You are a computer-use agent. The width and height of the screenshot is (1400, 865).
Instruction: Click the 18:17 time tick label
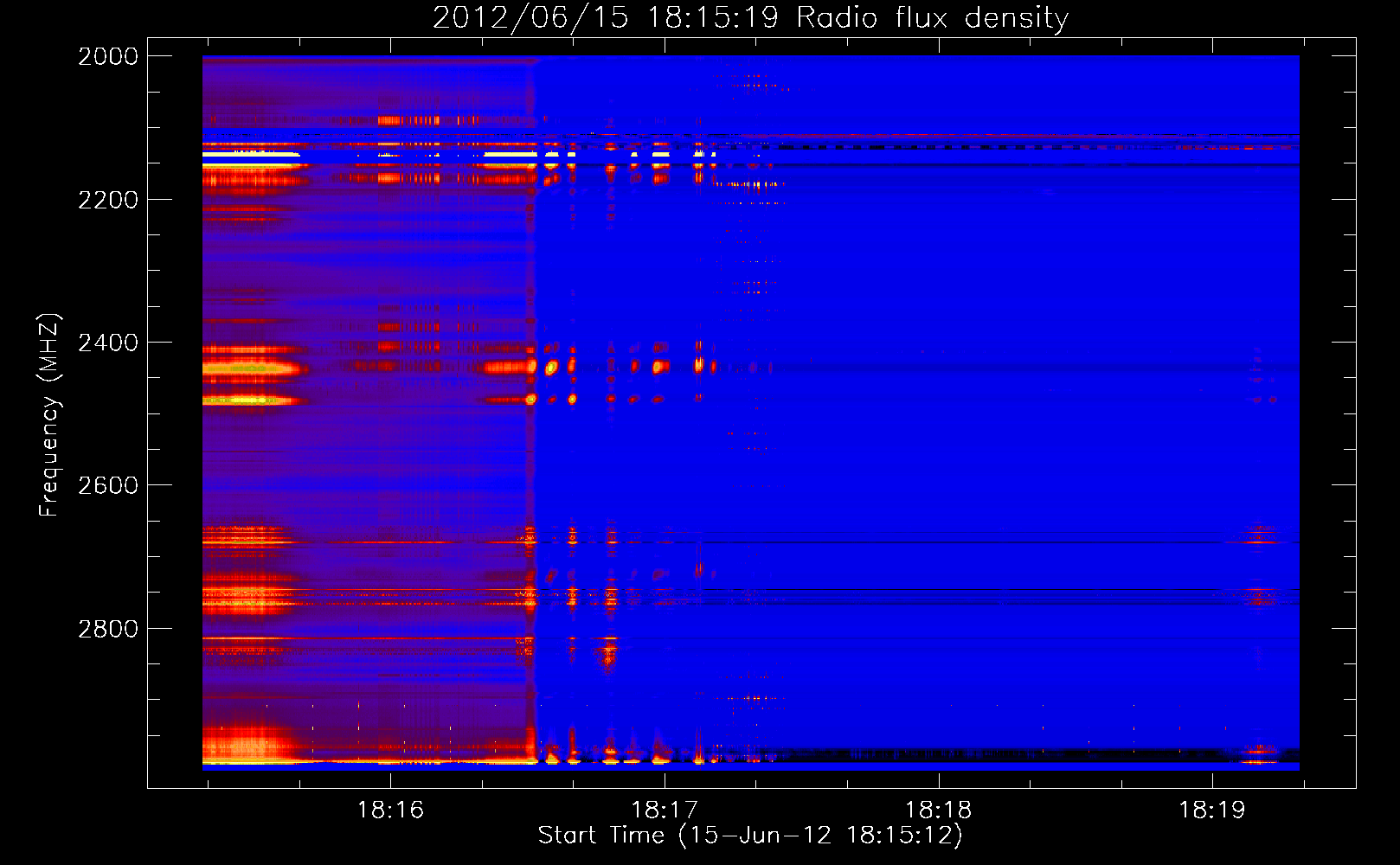tap(665, 810)
